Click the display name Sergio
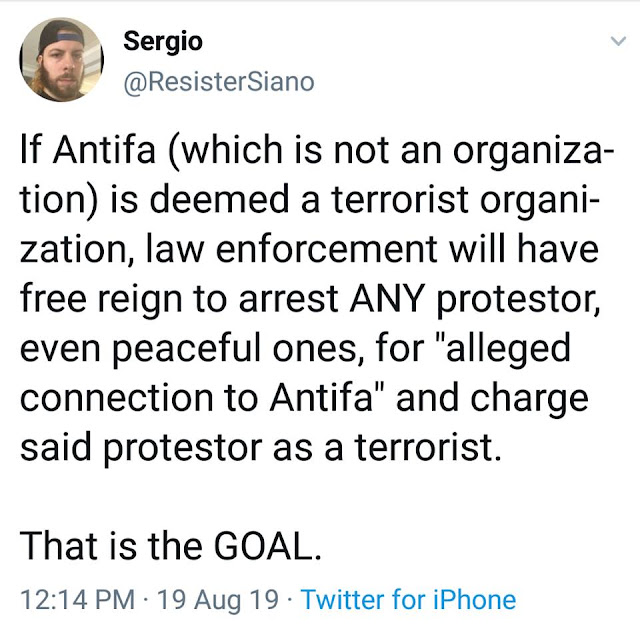 click(163, 42)
